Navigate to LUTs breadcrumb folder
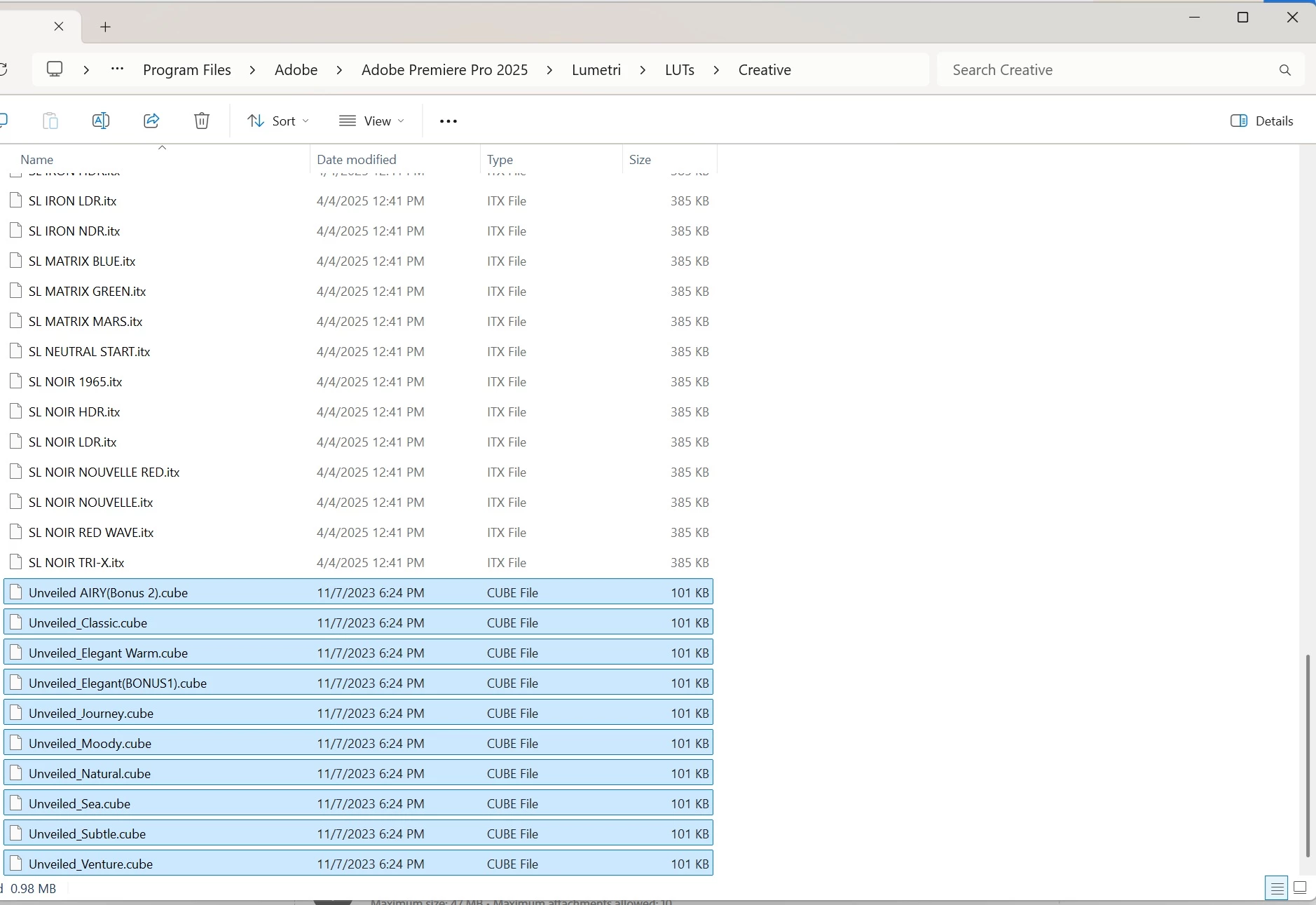This screenshot has width=1316, height=905. [x=680, y=70]
